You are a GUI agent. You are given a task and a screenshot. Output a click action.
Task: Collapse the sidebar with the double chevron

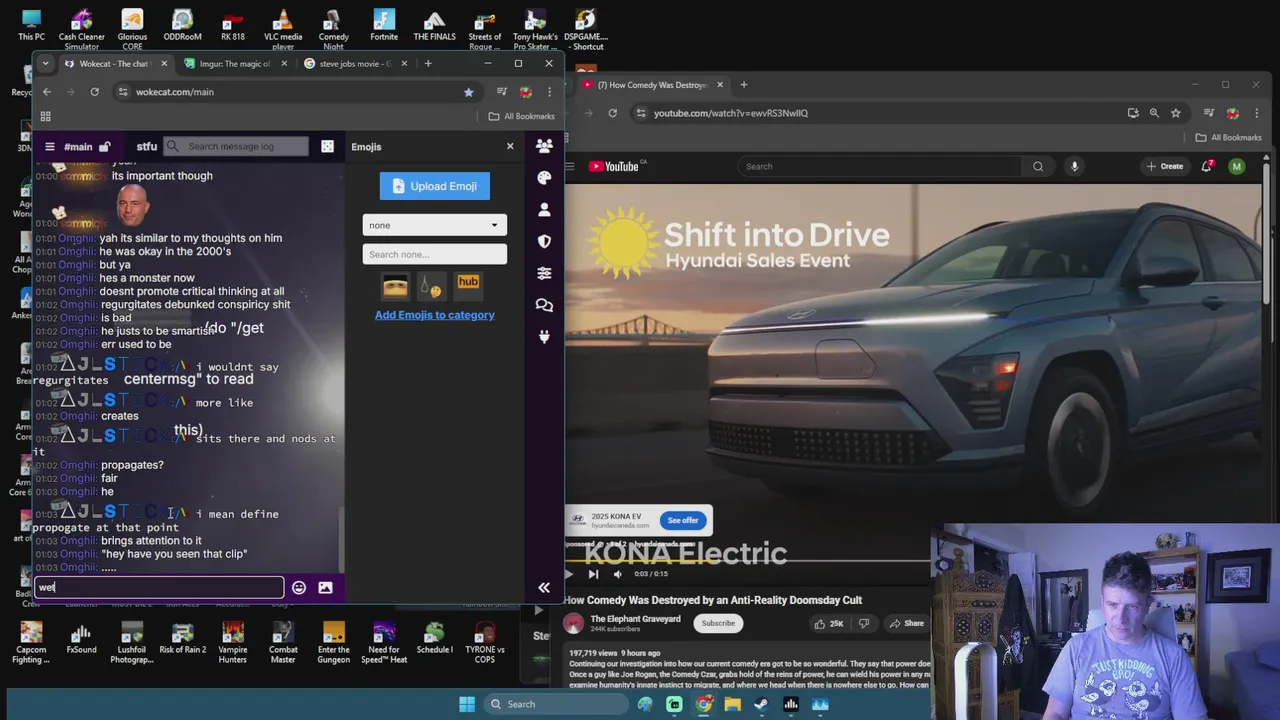[x=544, y=588]
